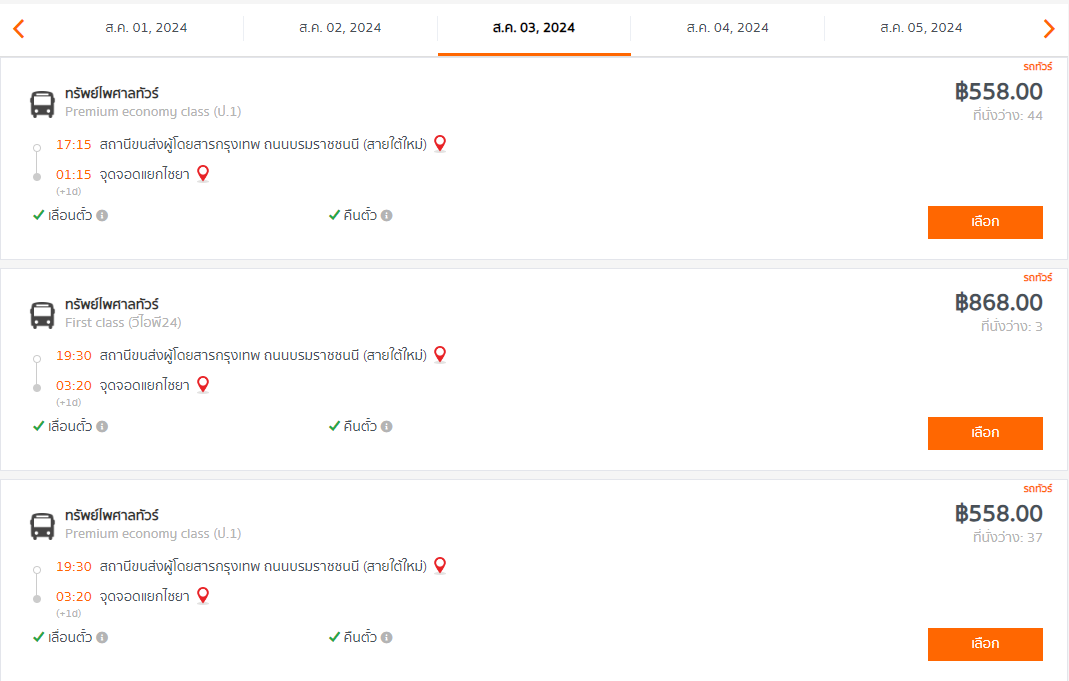The image size is (1069, 681).
Task: Go to previous dates with left arrow
Action: [19, 29]
